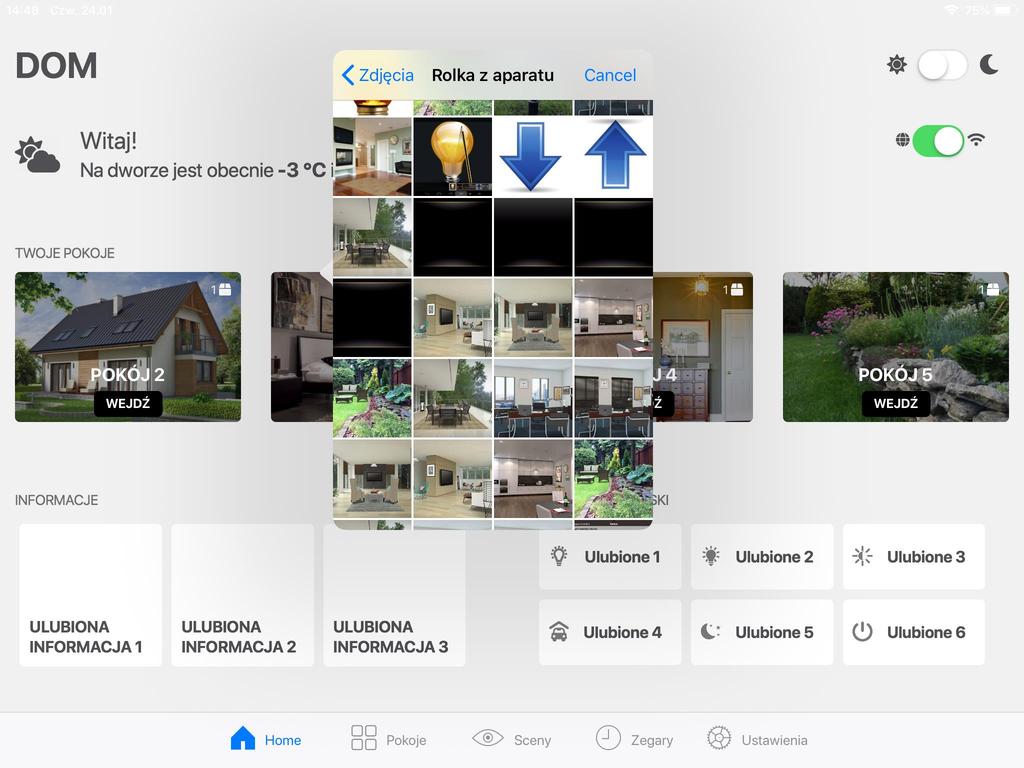This screenshot has height=768, width=1024.
Task: Click the globe remote connection icon
Action: click(x=903, y=140)
